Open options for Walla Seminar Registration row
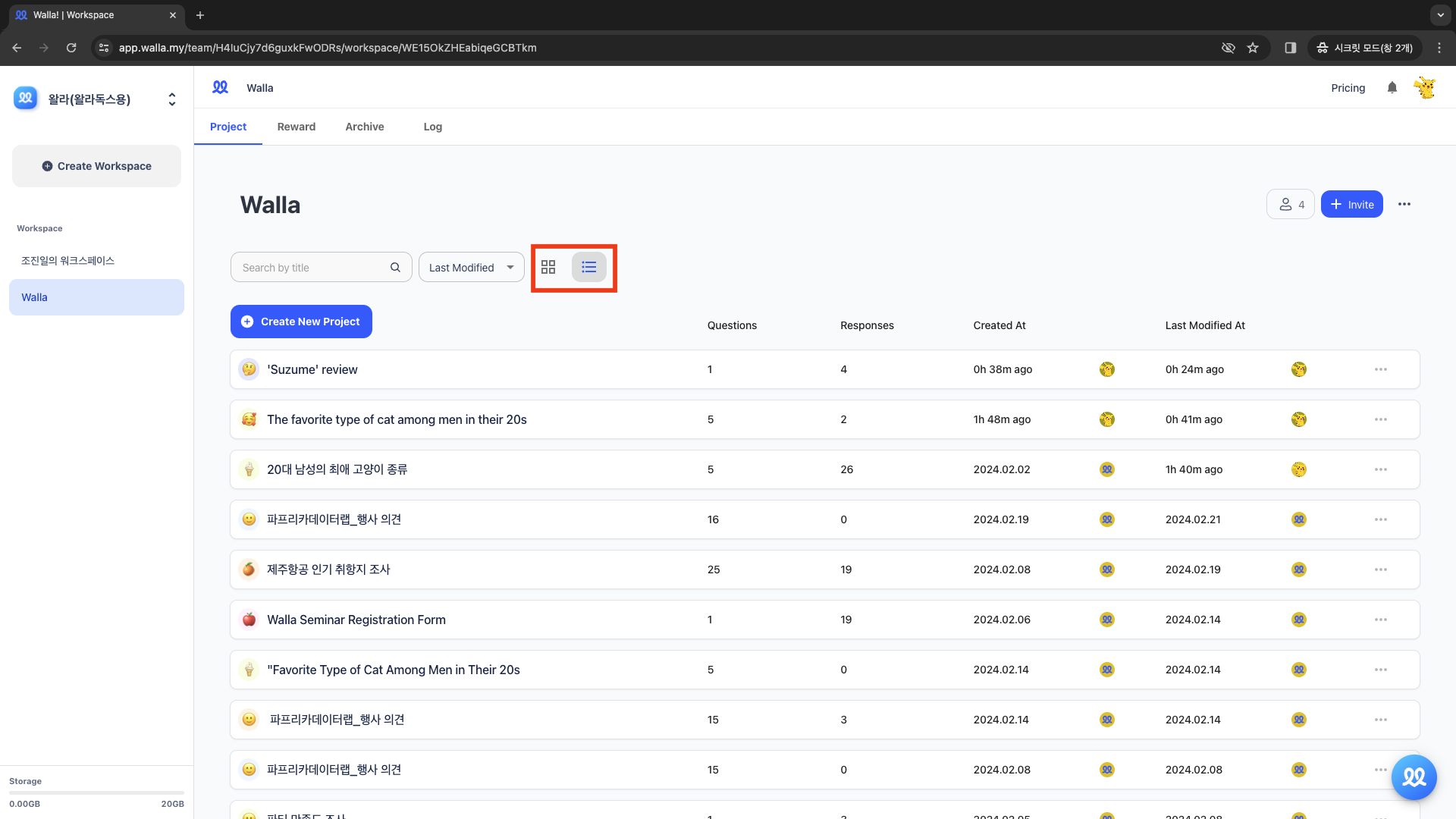The image size is (1456, 819). [x=1381, y=620]
